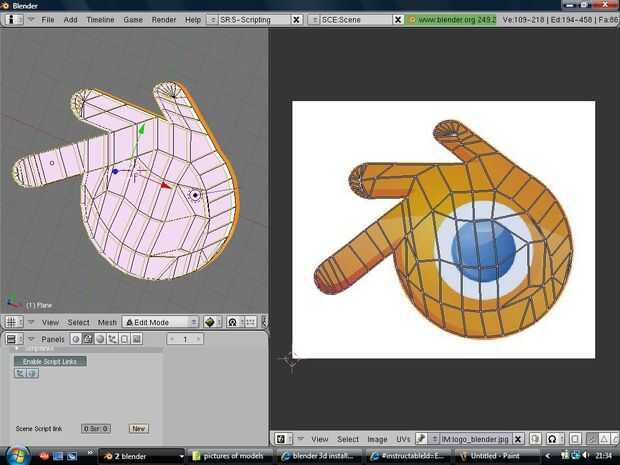This screenshot has height=465, width=620.
Task: Click the New scene script link button
Action: coord(138,429)
